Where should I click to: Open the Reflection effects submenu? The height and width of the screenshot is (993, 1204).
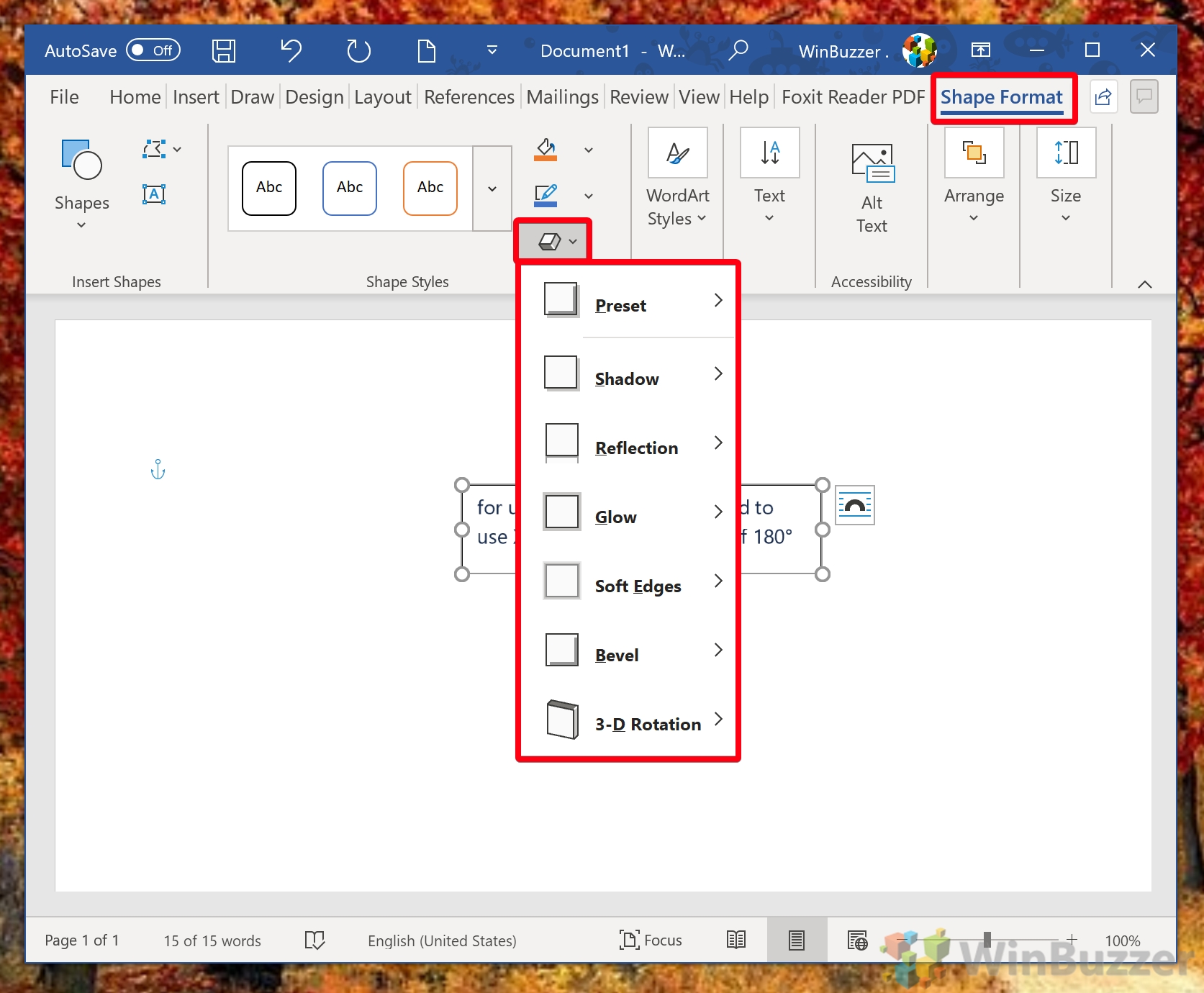click(x=628, y=444)
